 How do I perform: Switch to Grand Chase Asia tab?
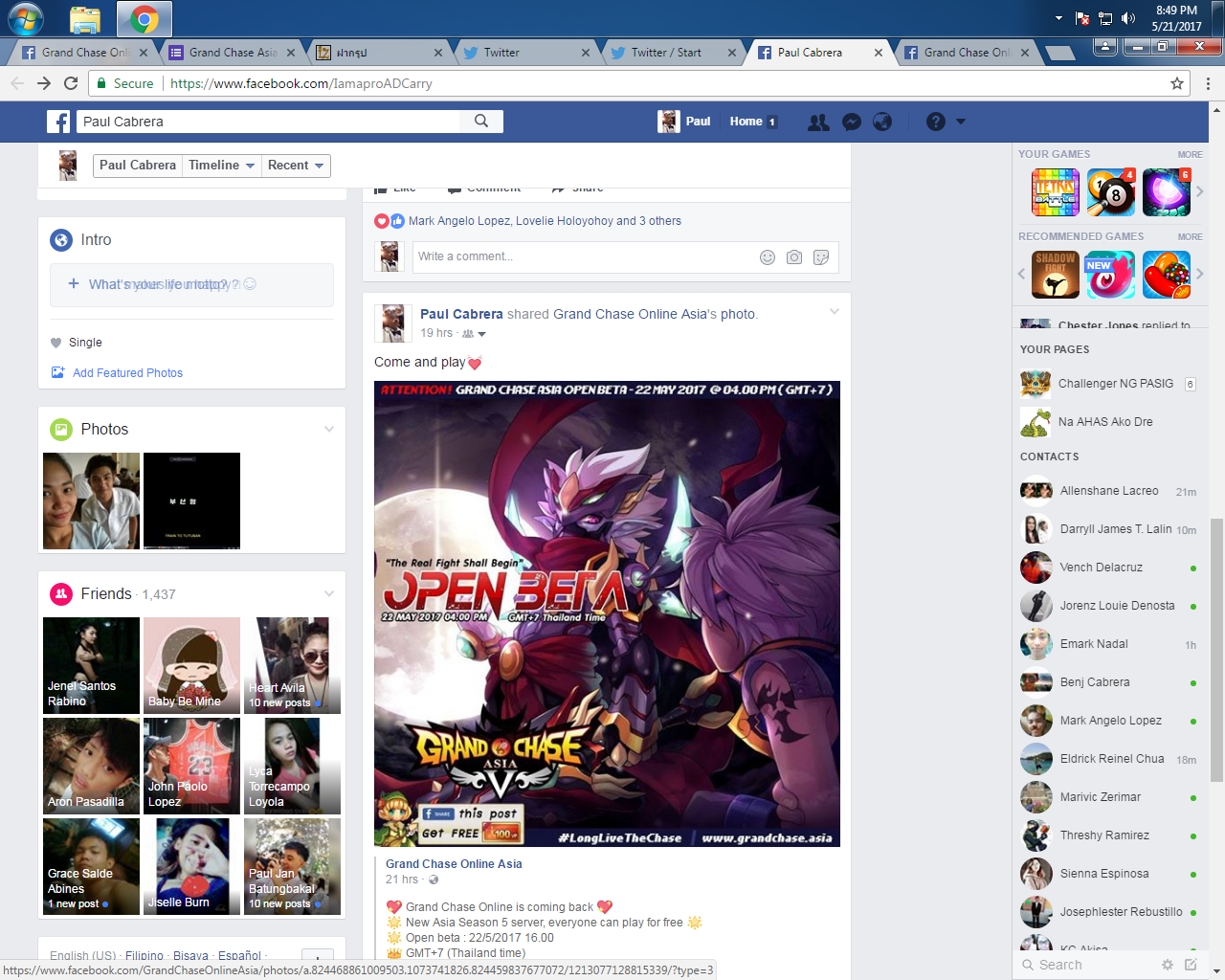(x=233, y=53)
